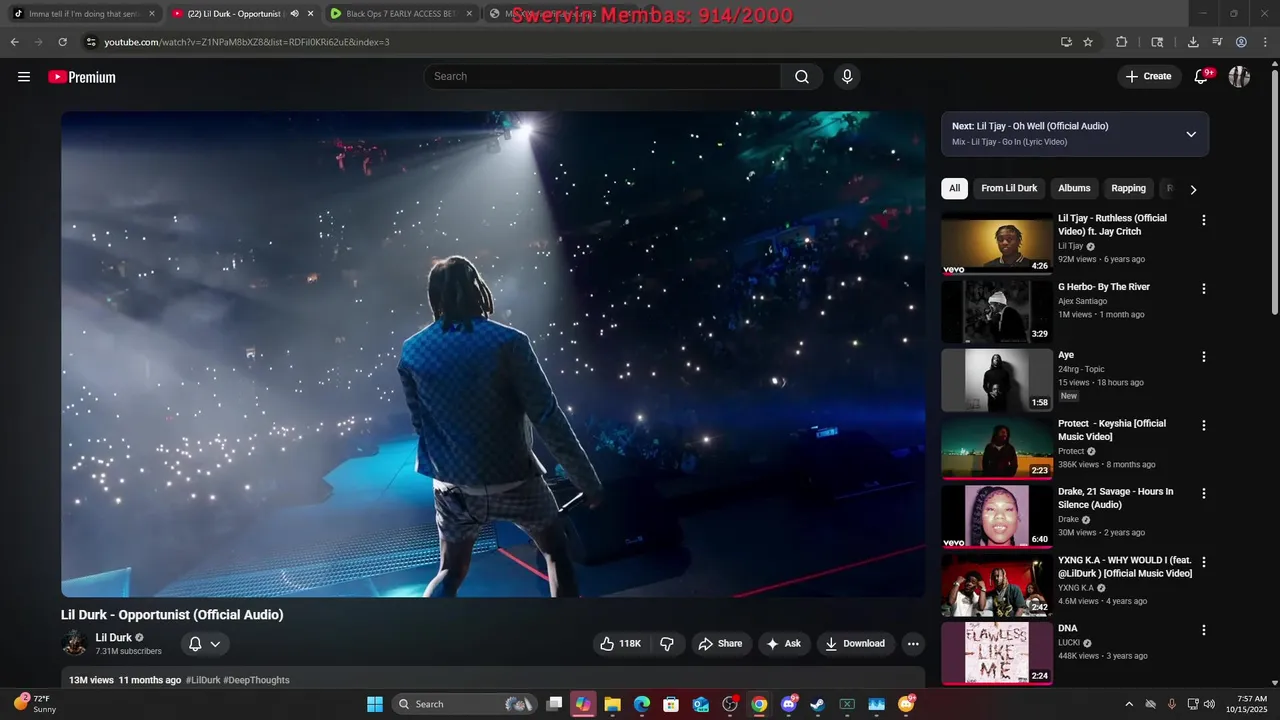Show hidden system tray icons chevron

pos(1129,704)
